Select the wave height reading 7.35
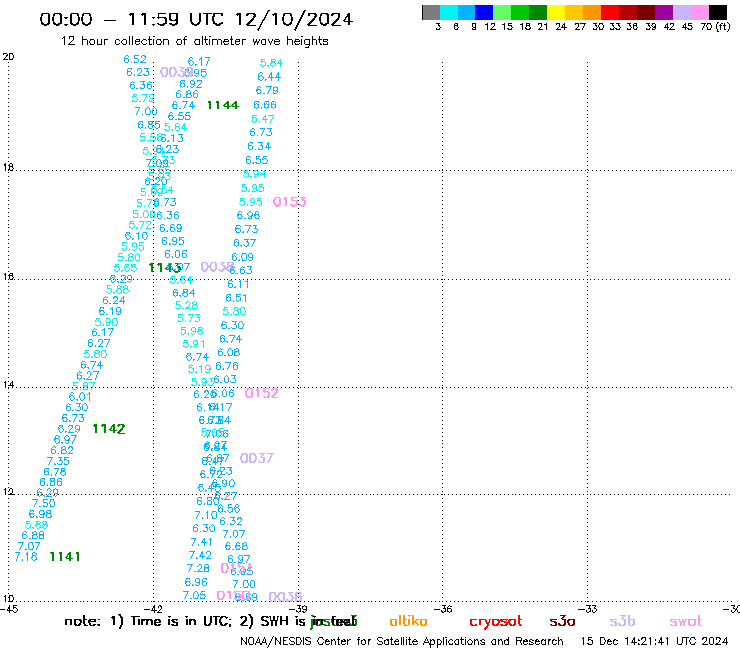The width and height of the screenshot is (740, 650). (x=58, y=461)
